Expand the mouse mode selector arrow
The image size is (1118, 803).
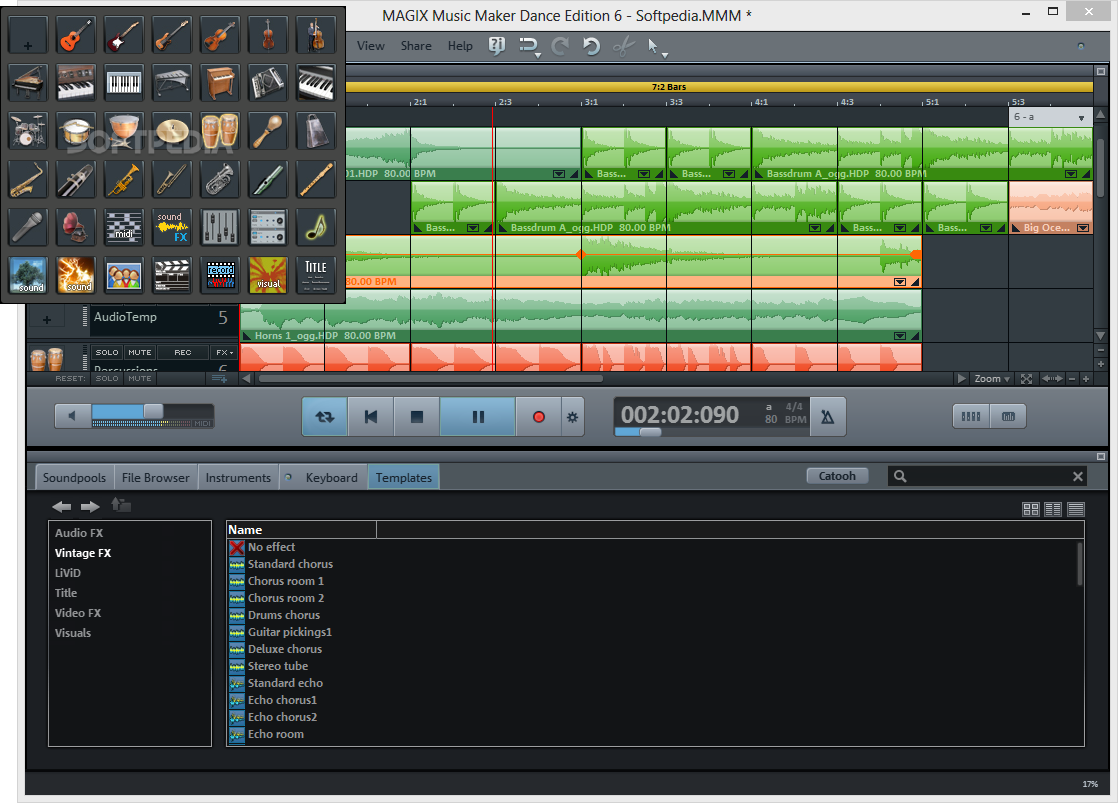[x=665, y=55]
